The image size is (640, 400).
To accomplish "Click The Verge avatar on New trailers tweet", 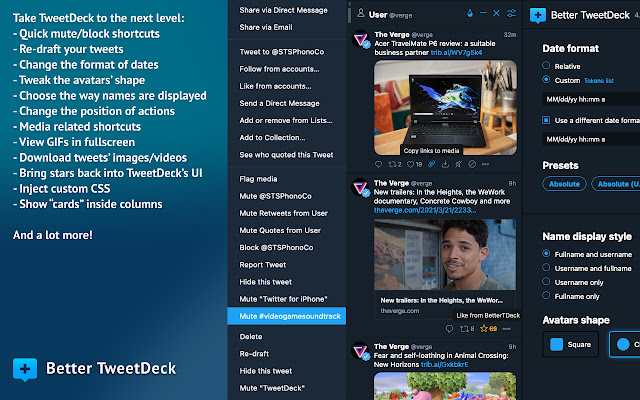I will pyautogui.click(x=361, y=188).
